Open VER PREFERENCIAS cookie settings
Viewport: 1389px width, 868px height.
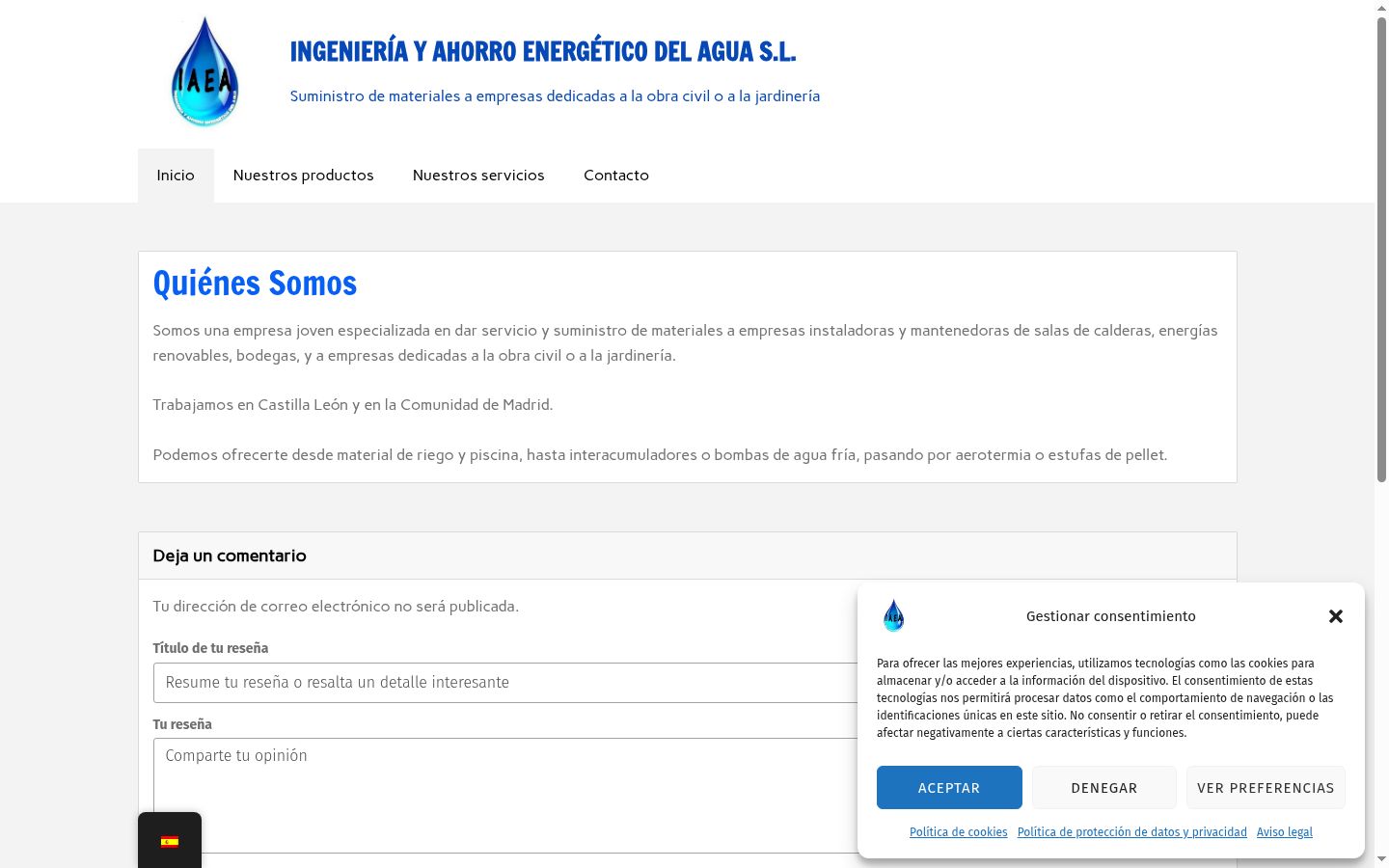1266,788
